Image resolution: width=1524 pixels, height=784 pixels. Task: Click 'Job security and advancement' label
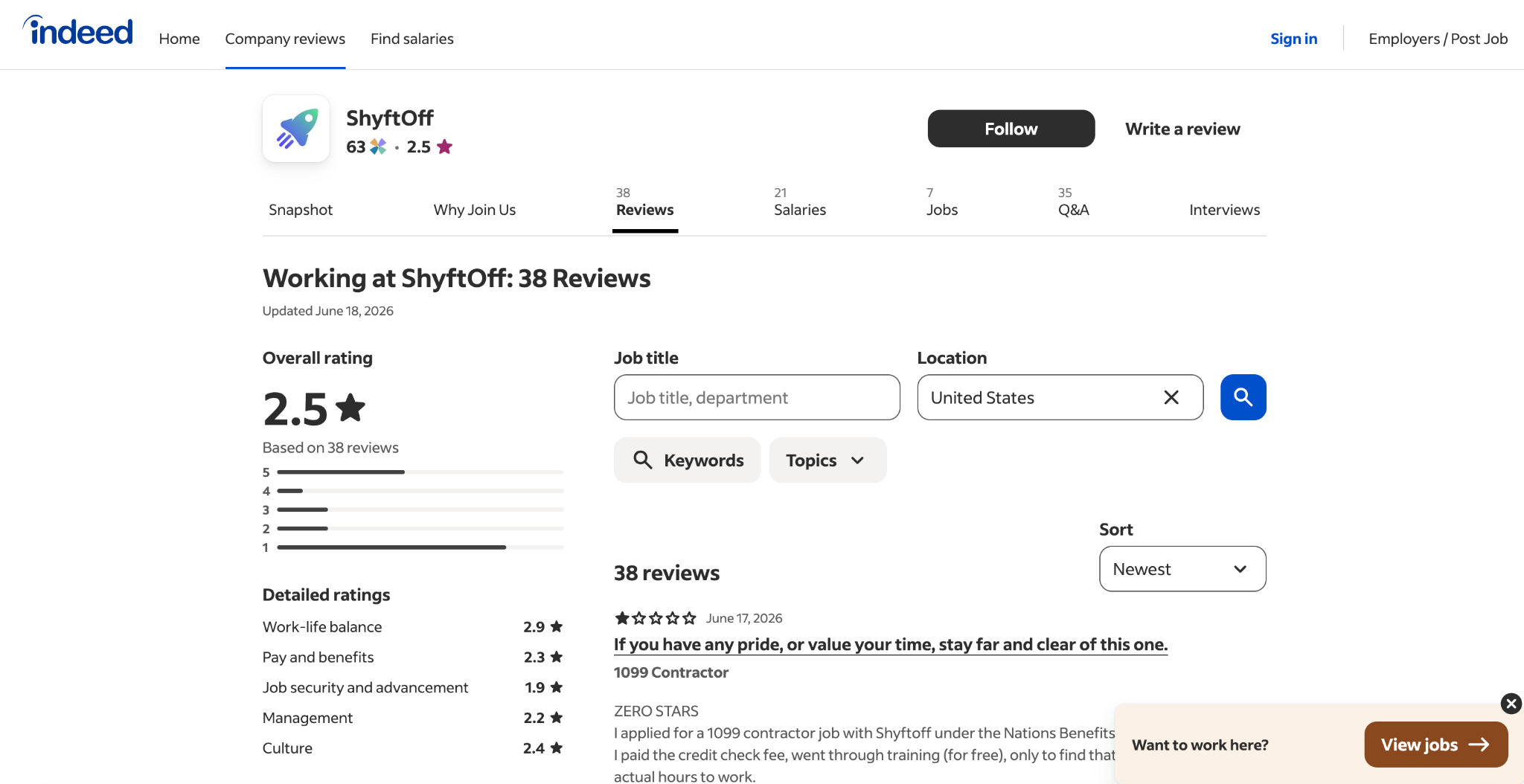365,687
